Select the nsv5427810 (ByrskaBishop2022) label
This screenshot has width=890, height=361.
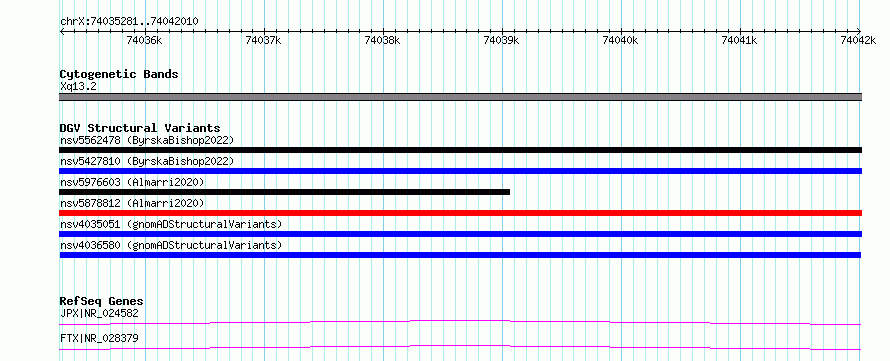coord(147,161)
